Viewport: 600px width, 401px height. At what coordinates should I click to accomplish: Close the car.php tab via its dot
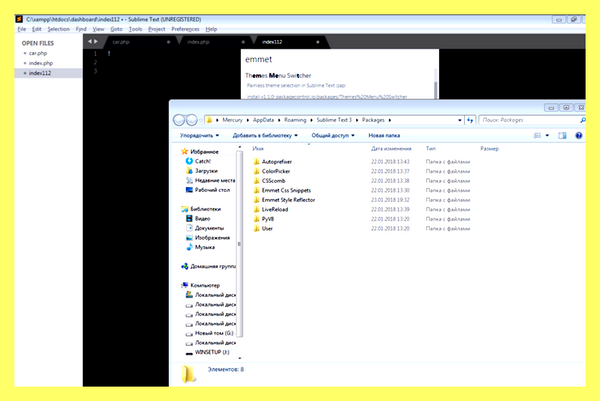pos(168,42)
